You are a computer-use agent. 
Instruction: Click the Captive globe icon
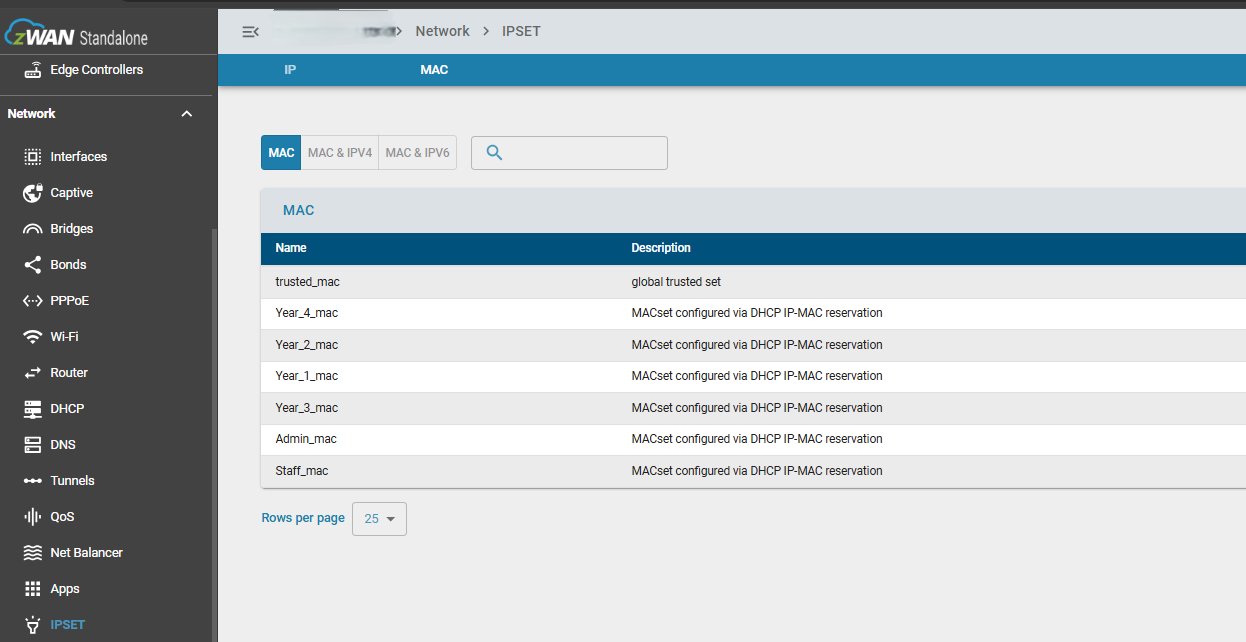33,193
